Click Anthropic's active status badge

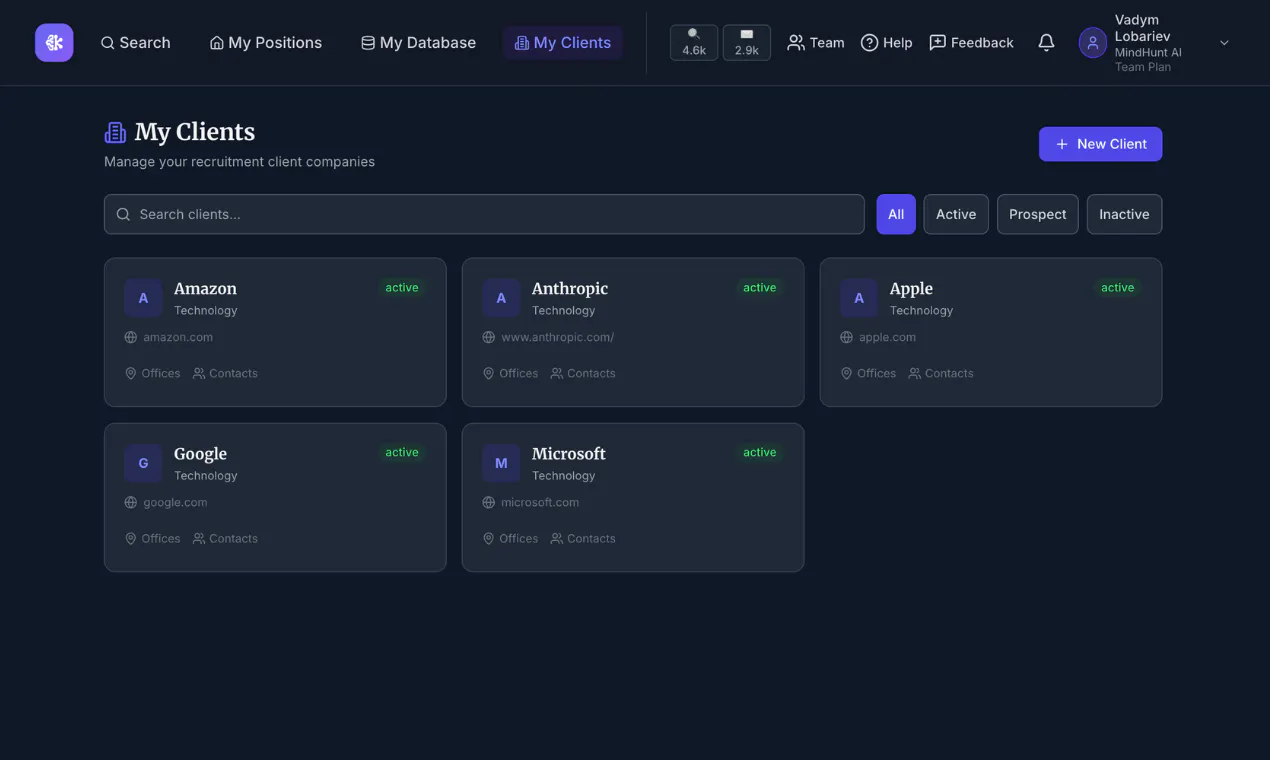(760, 288)
